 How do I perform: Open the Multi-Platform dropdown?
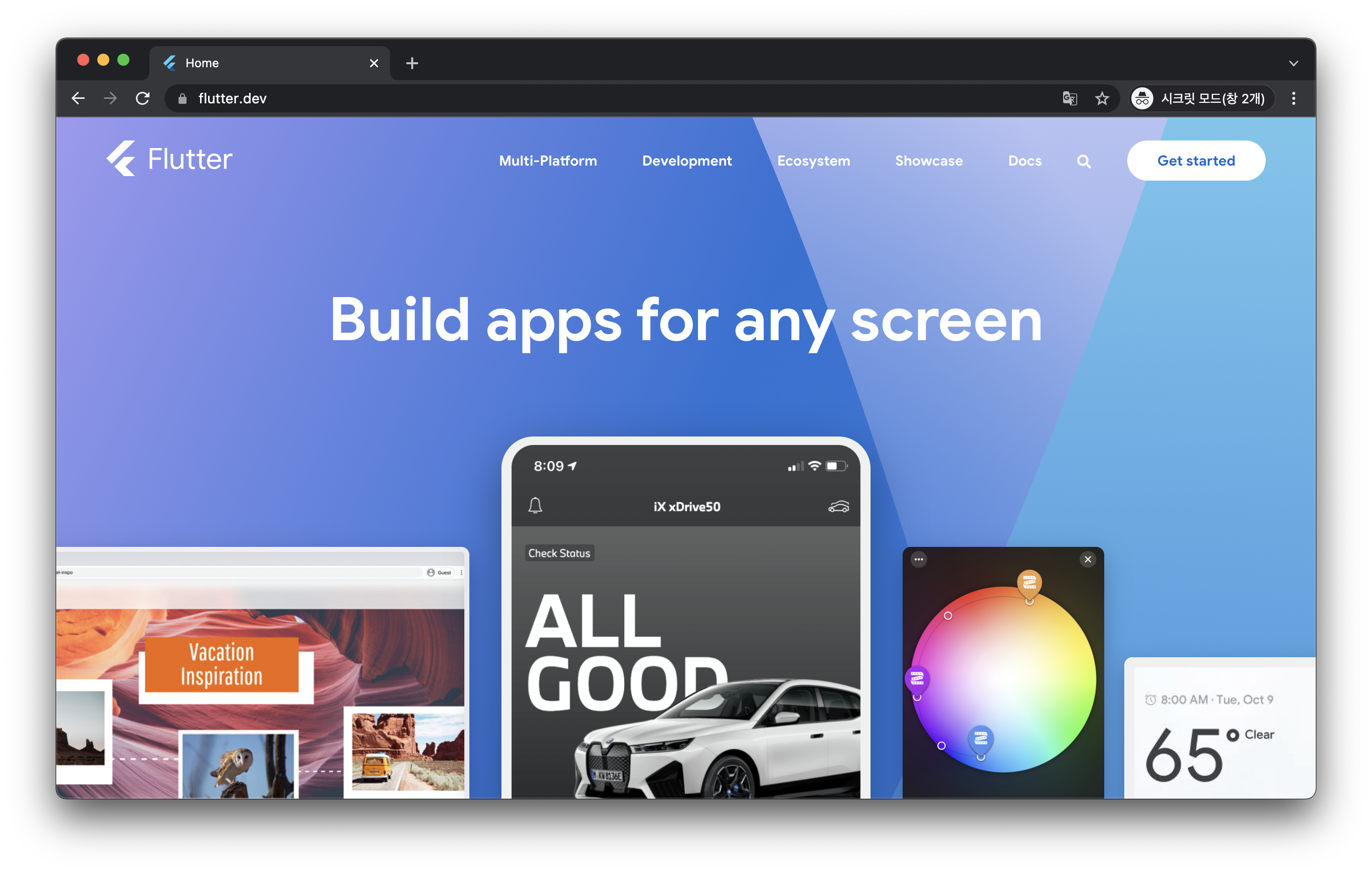pyautogui.click(x=548, y=161)
